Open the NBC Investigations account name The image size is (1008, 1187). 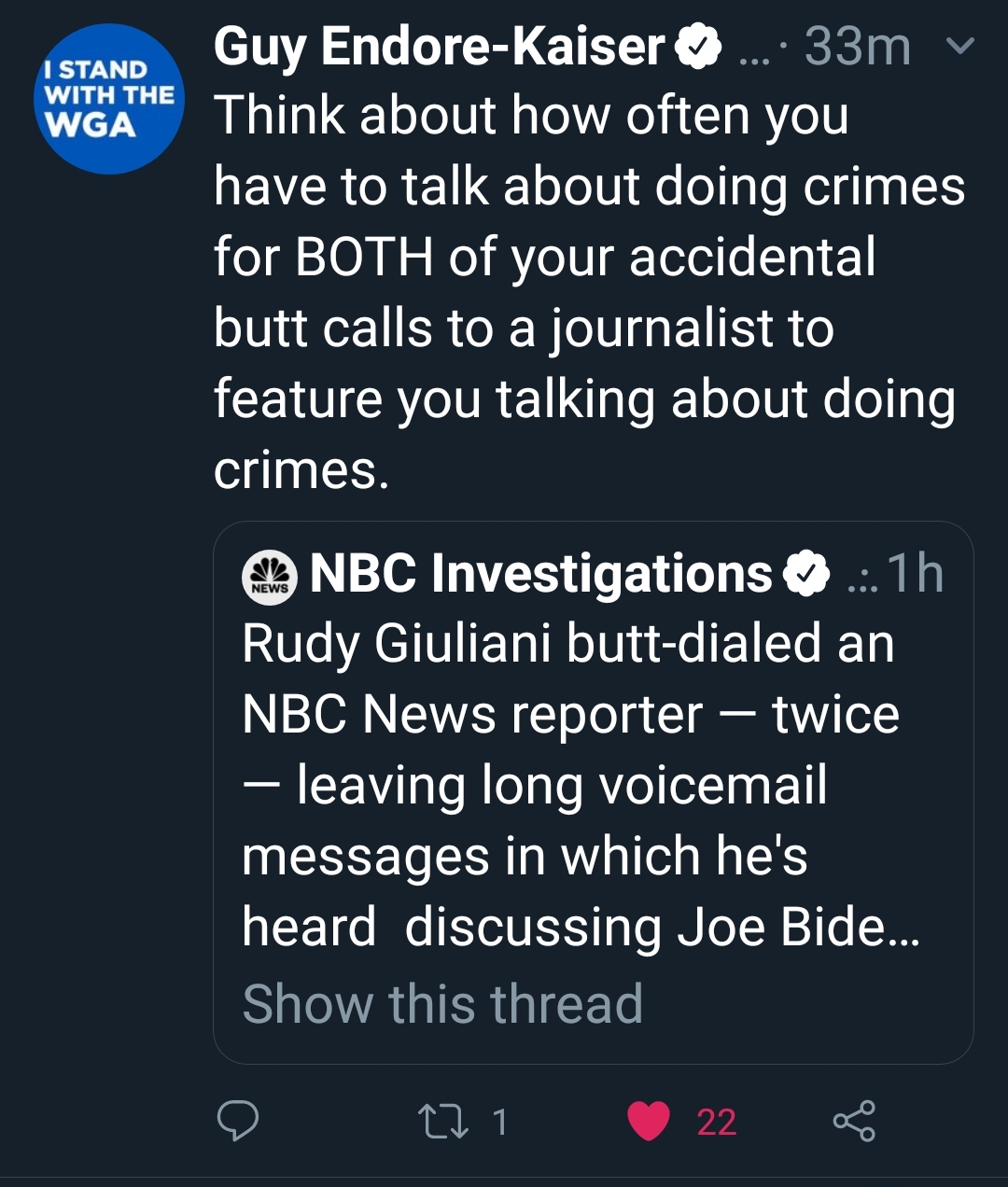(x=540, y=573)
